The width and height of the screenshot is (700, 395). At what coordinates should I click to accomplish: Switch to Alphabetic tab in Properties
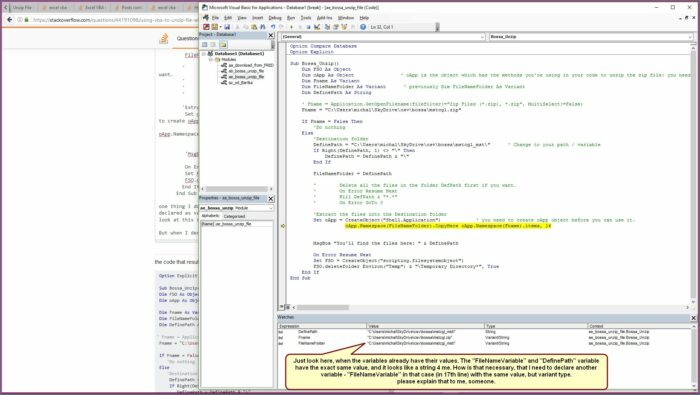tap(210, 216)
